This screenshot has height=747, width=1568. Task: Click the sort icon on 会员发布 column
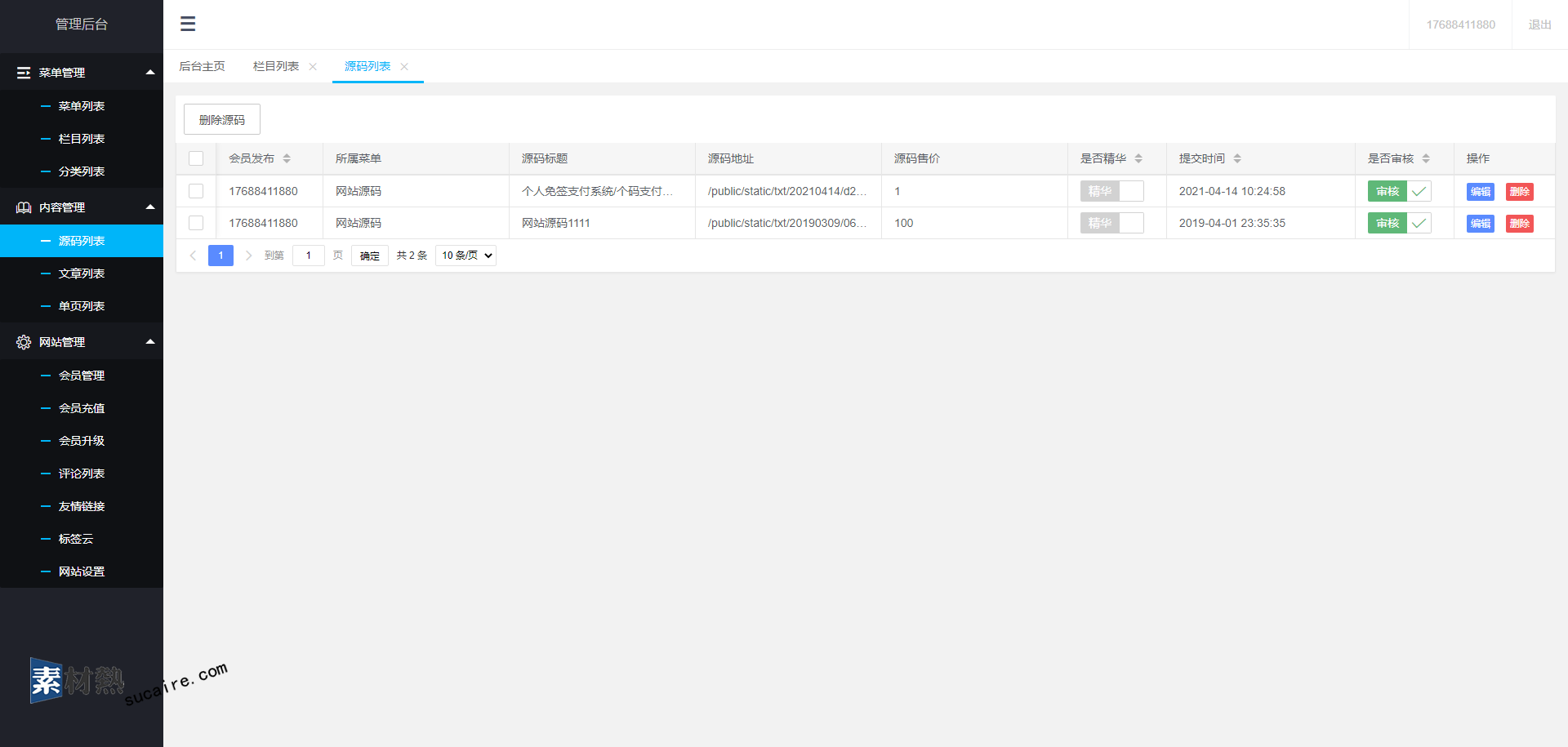coord(287,158)
